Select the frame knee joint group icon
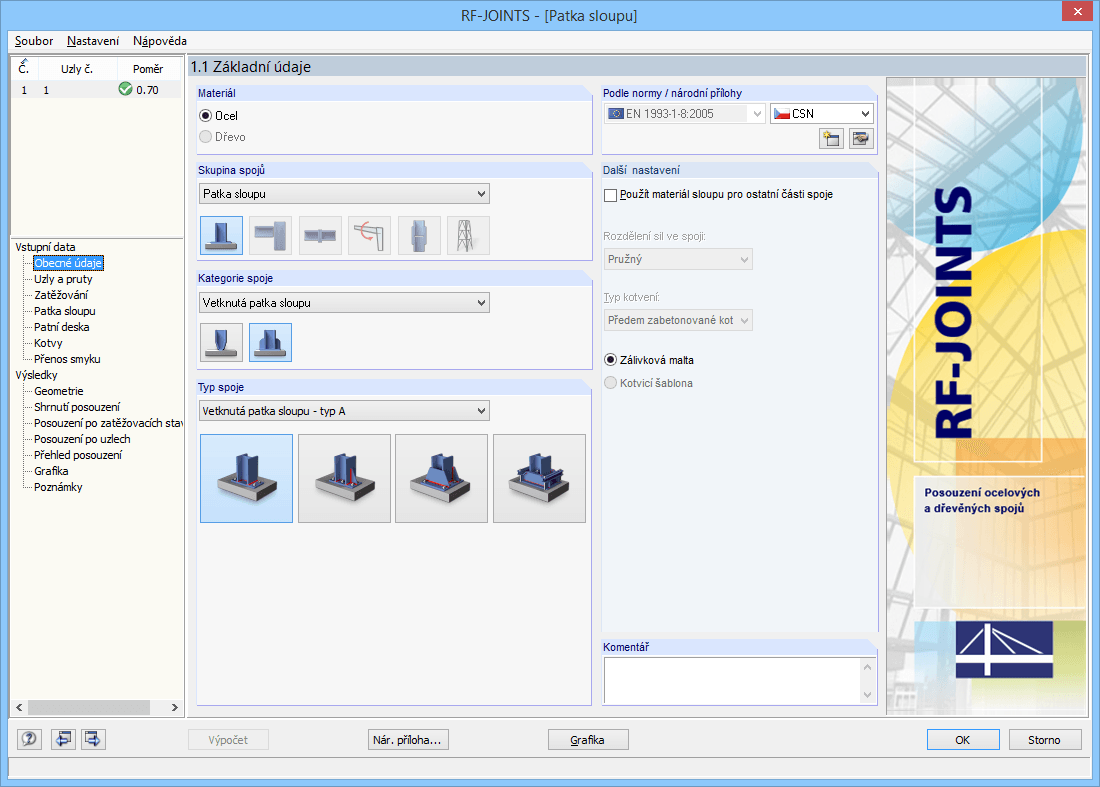 click(x=370, y=235)
